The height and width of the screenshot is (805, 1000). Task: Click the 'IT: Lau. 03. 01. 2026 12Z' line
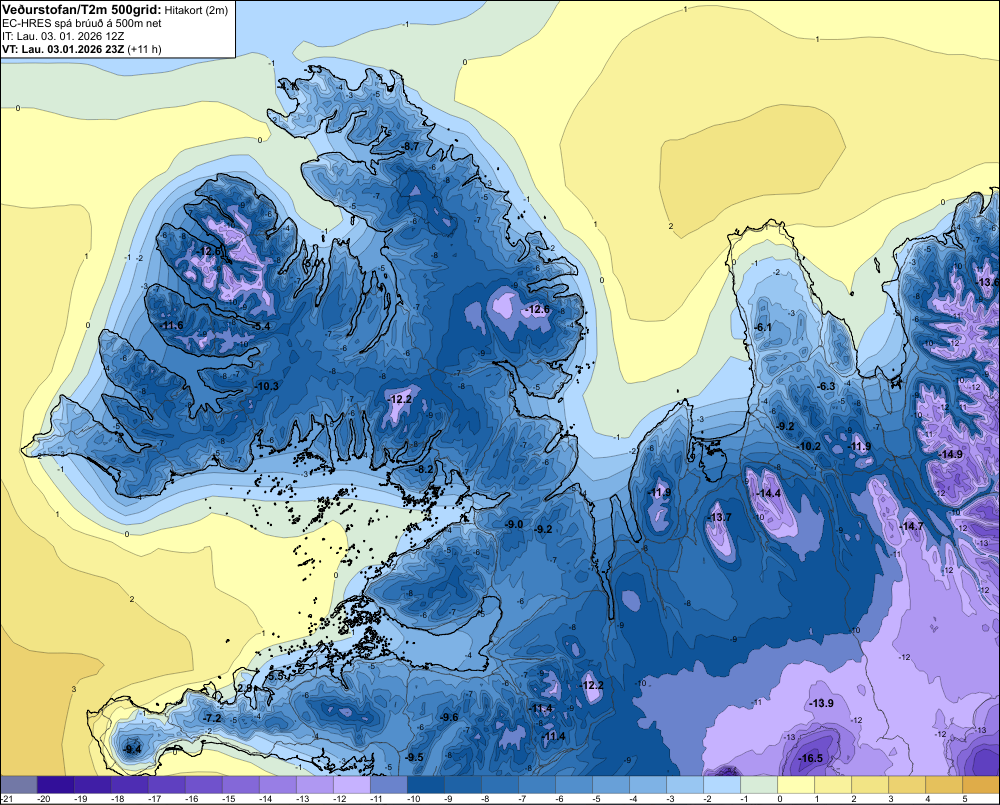coord(63,36)
